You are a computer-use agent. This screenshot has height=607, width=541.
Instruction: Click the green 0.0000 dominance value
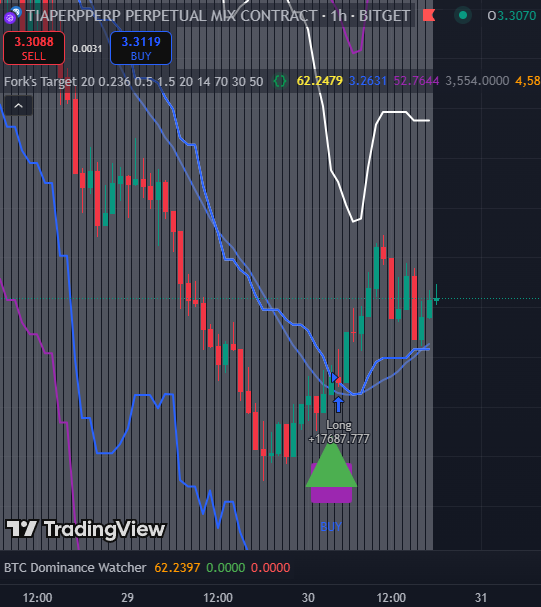[x=226, y=568]
